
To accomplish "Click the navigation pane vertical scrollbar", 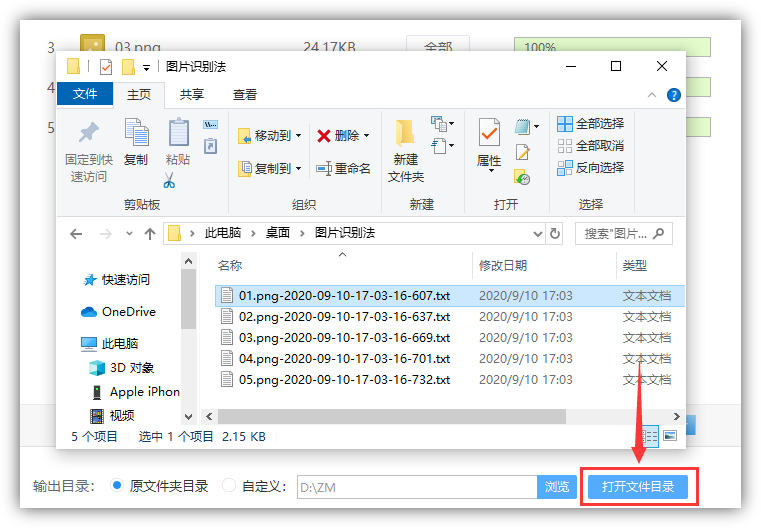I will point(188,299).
